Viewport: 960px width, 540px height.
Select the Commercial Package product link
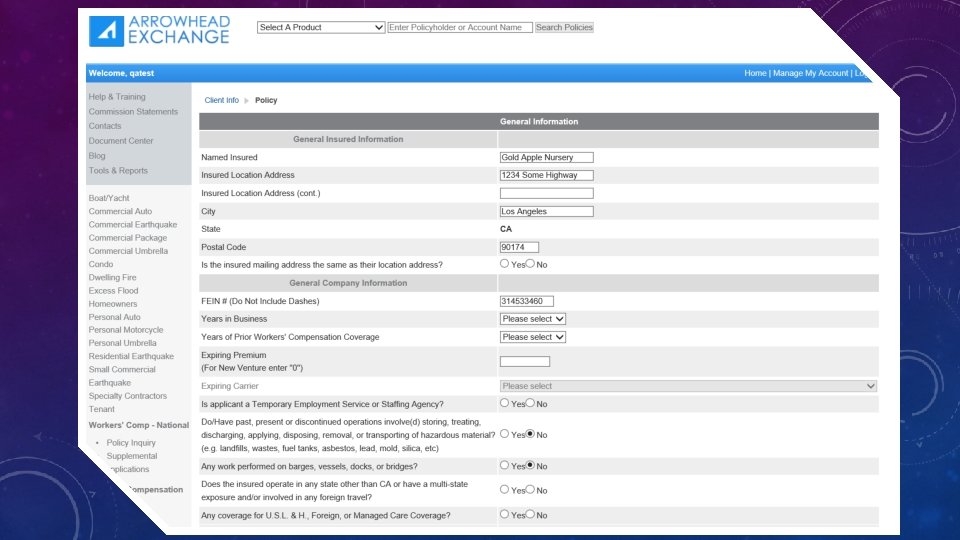point(127,238)
